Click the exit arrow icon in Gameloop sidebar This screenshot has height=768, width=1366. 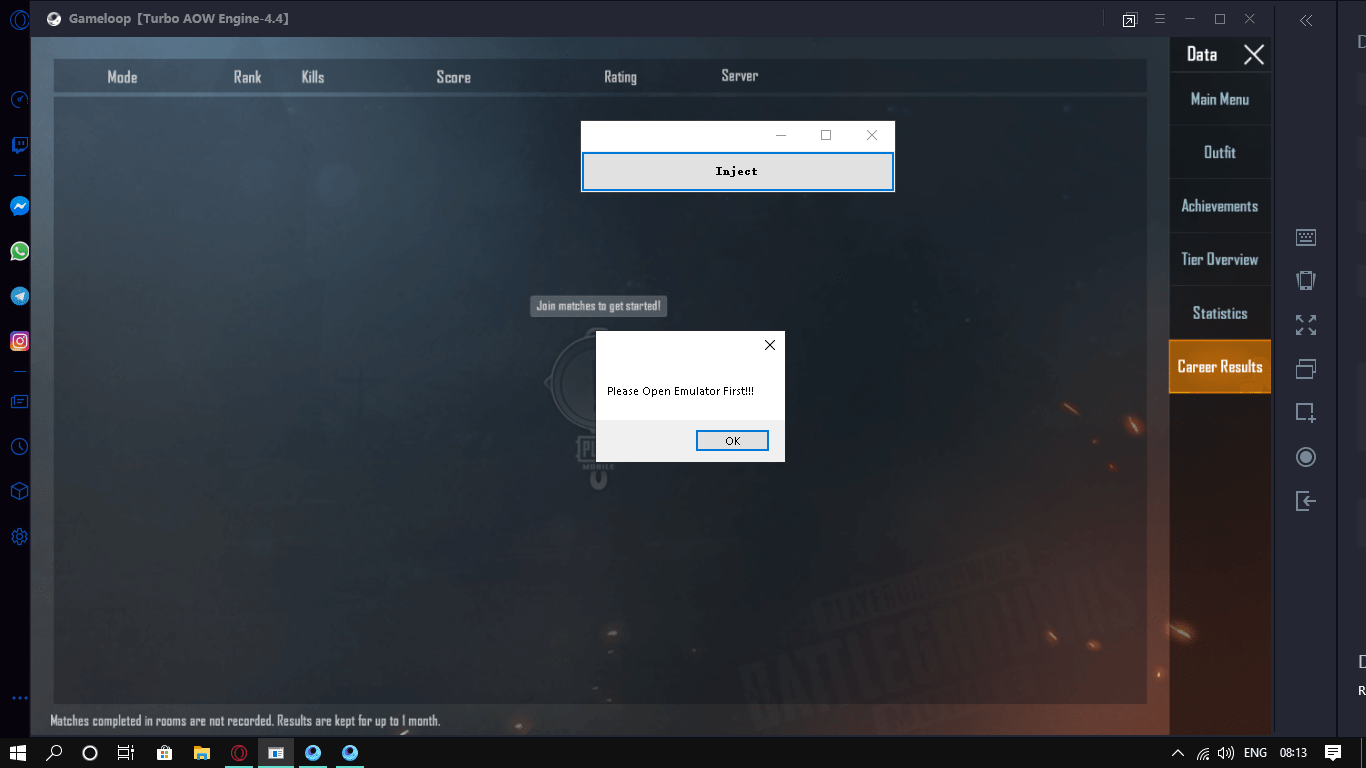1305,501
